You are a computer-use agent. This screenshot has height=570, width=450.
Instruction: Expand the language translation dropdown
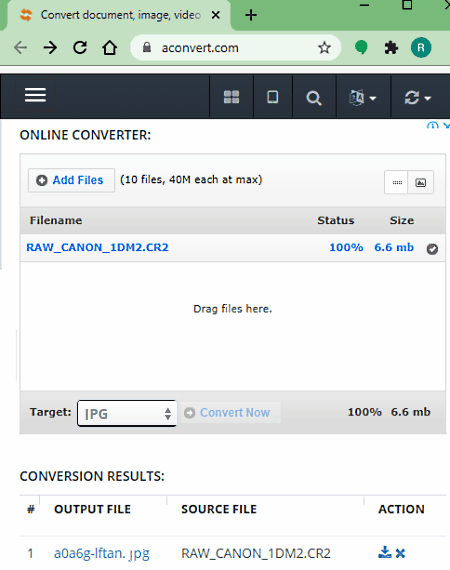click(x=363, y=97)
